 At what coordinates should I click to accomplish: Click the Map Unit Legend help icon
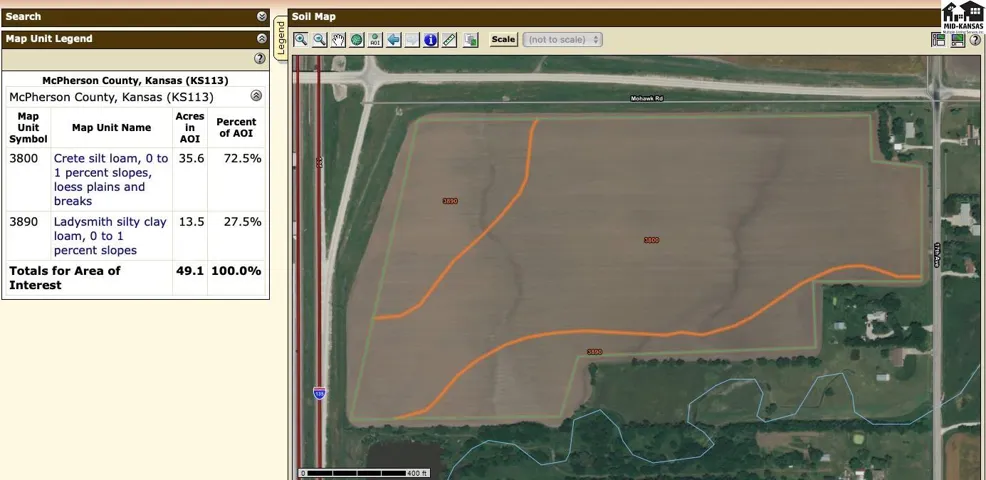point(260,59)
